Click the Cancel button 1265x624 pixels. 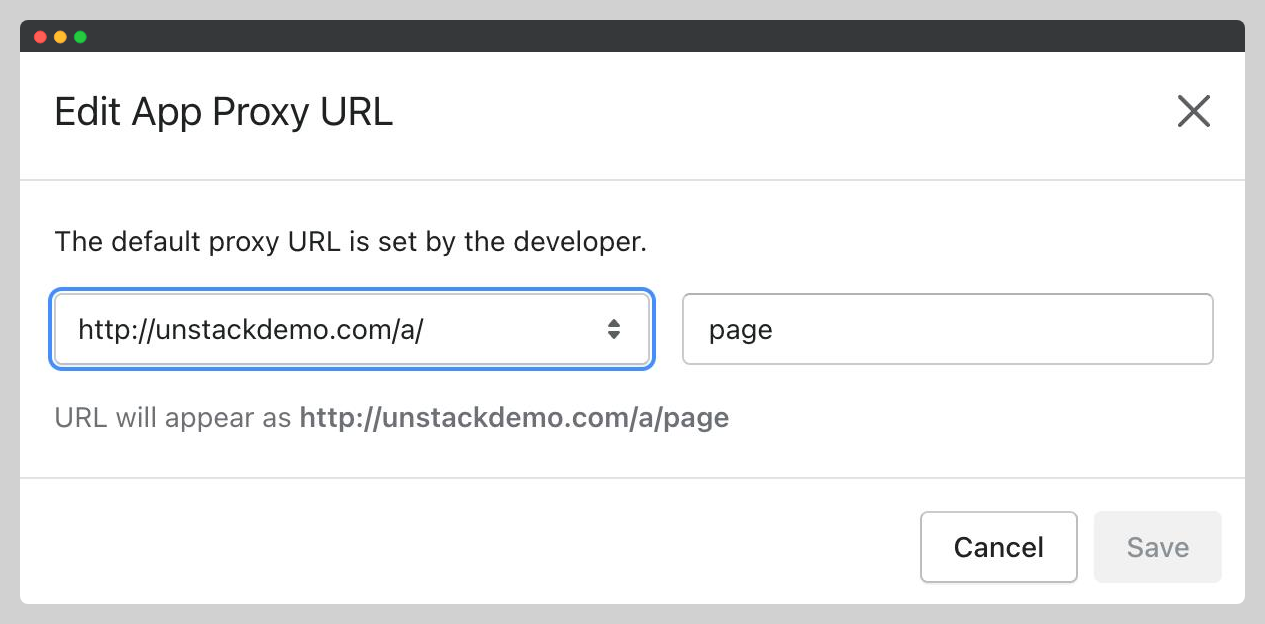(x=998, y=547)
